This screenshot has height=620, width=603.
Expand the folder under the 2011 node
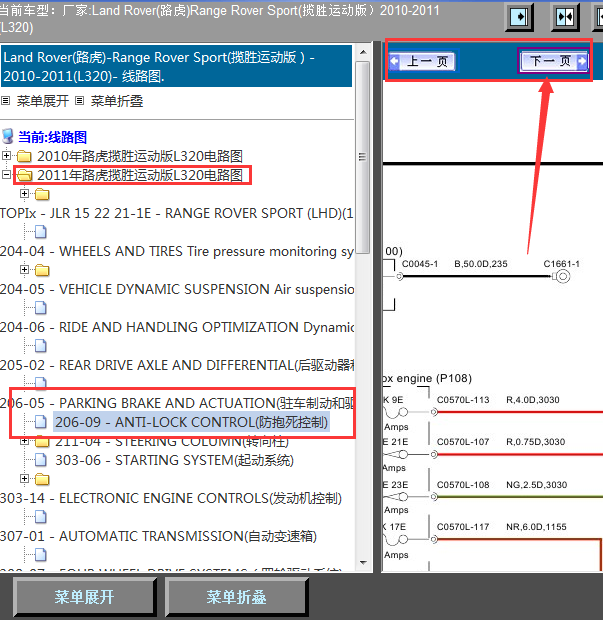point(25,193)
